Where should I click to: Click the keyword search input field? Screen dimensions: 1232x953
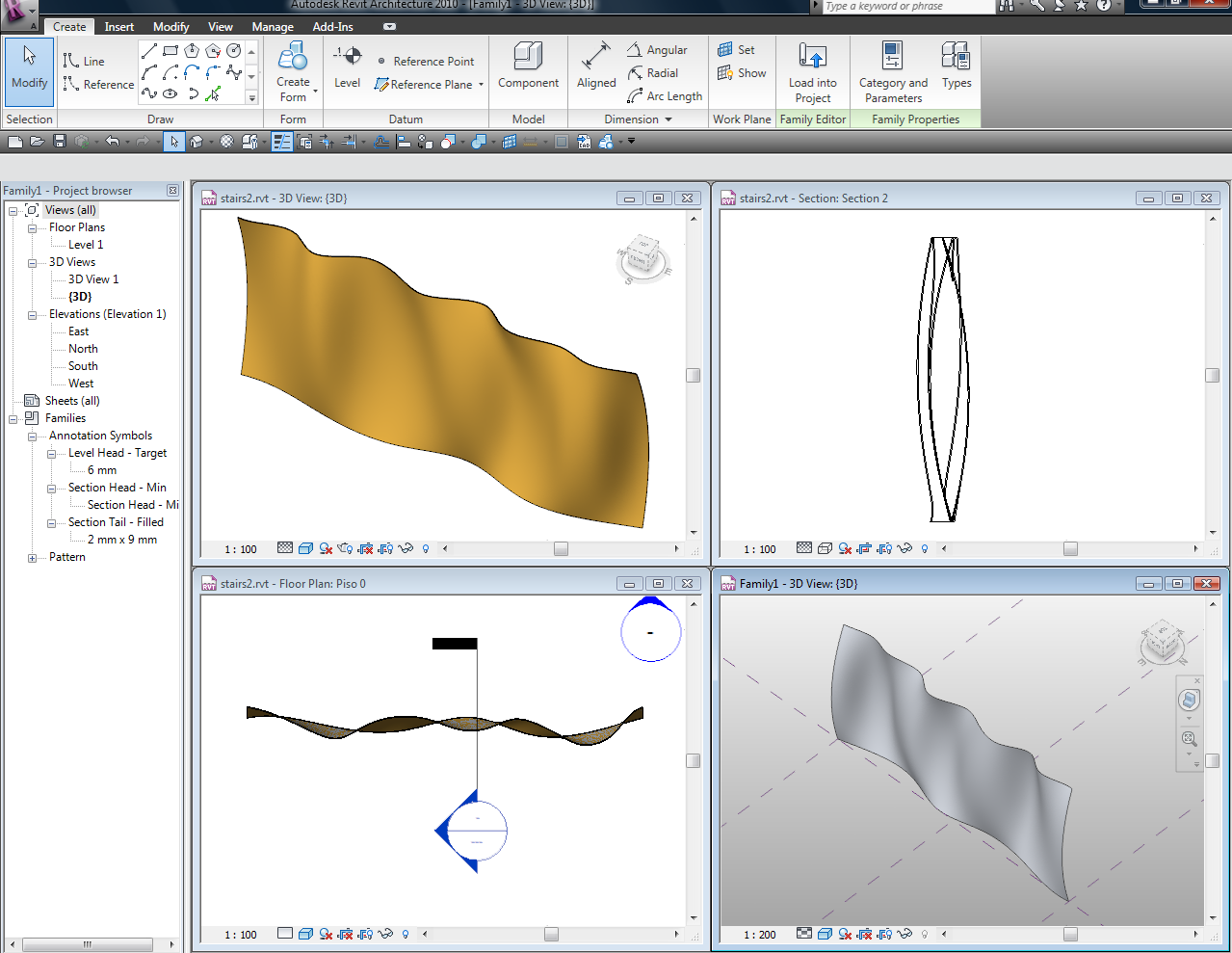905,7
